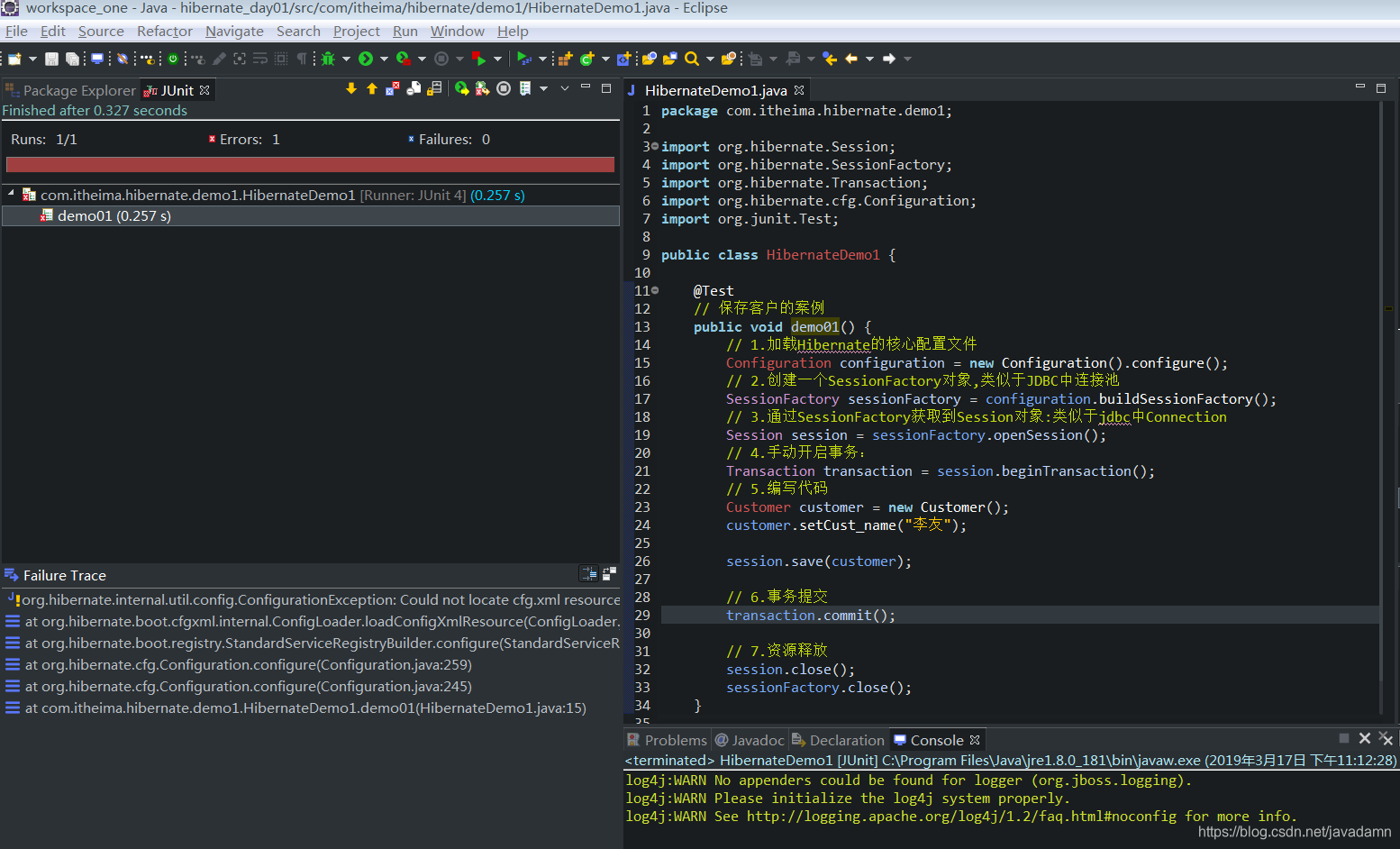Click the New Java Package icon
Screen dimensions: 1400x849
[565, 59]
